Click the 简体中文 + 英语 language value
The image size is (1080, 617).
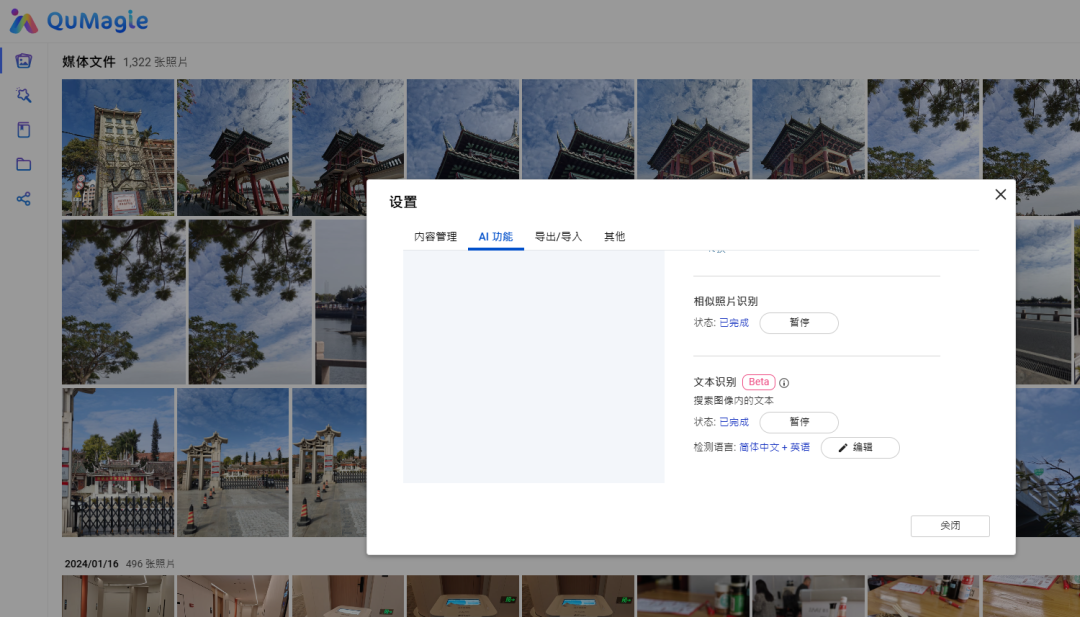(774, 447)
